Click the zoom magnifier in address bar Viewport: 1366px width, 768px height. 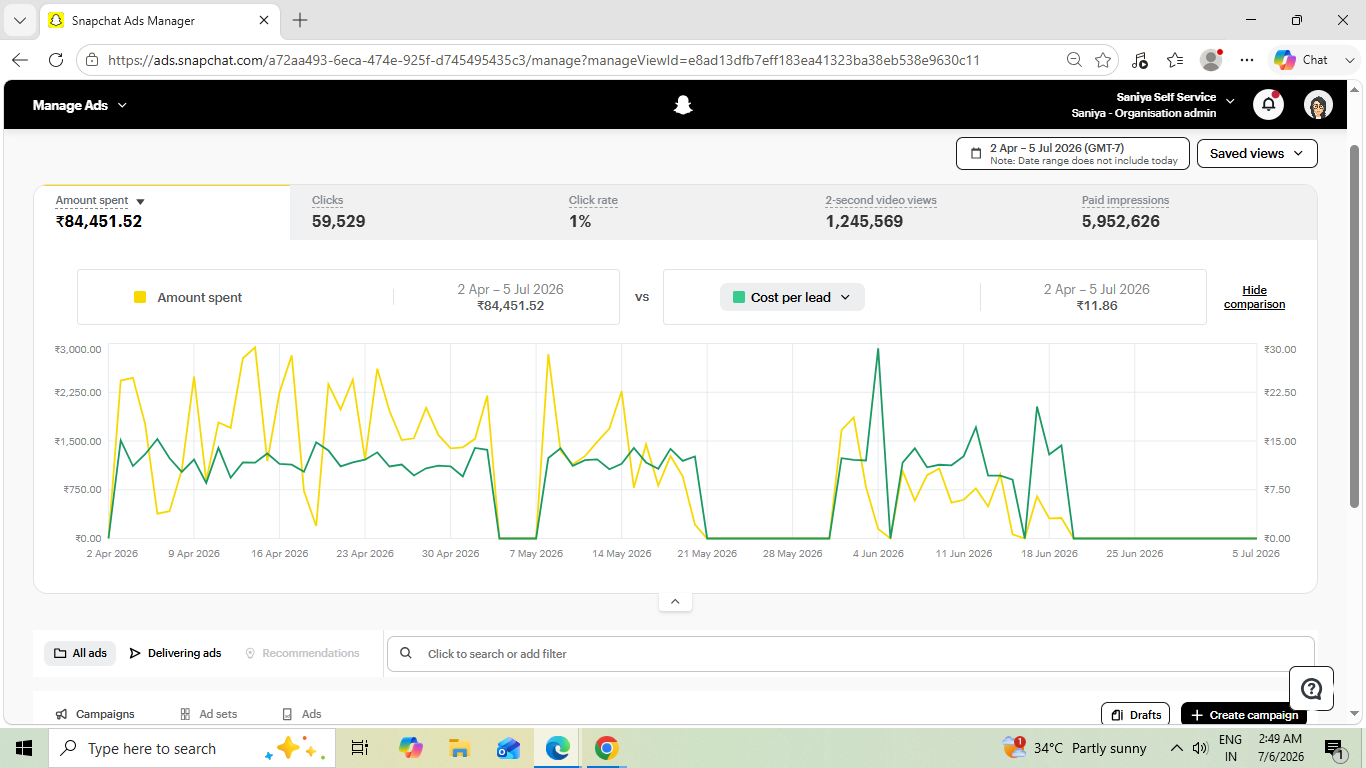coord(1074,60)
